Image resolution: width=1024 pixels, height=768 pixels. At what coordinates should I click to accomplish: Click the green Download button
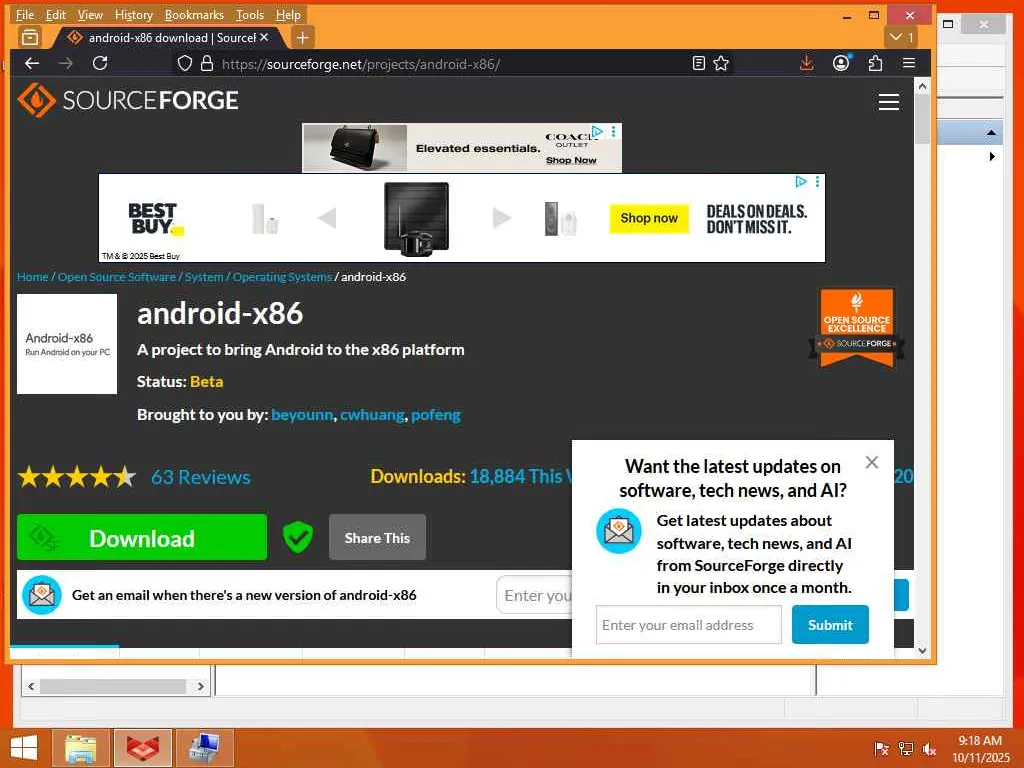point(142,537)
